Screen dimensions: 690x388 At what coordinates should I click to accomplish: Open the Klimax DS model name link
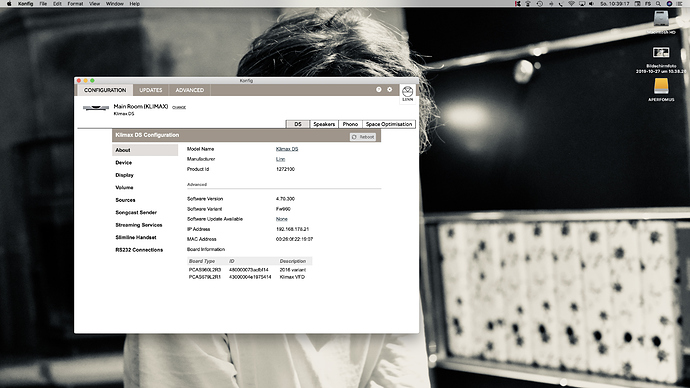tap(287, 149)
